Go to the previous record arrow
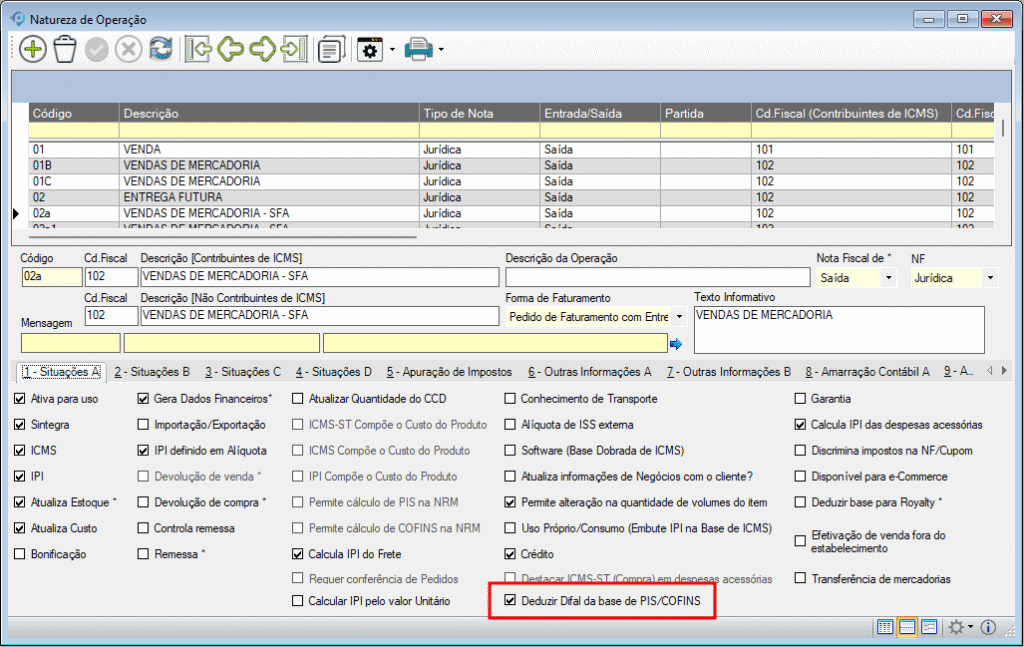This screenshot has width=1024, height=647. click(x=230, y=49)
